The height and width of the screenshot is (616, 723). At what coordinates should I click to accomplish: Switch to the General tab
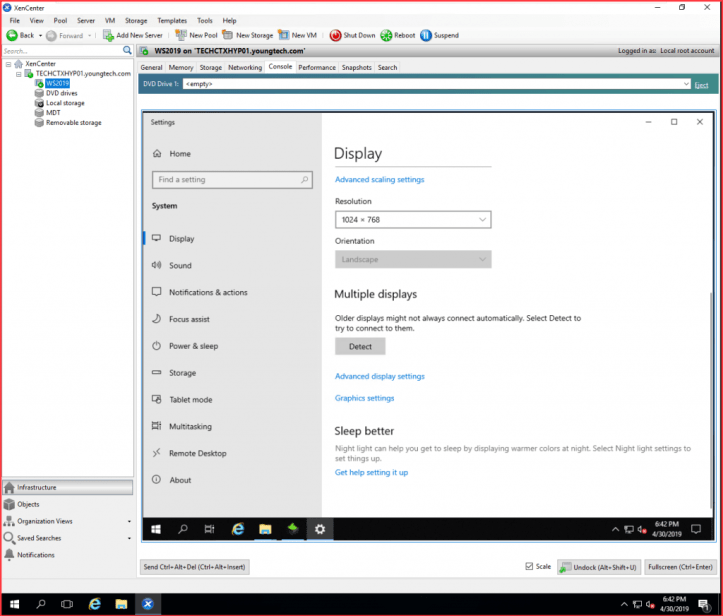click(151, 67)
